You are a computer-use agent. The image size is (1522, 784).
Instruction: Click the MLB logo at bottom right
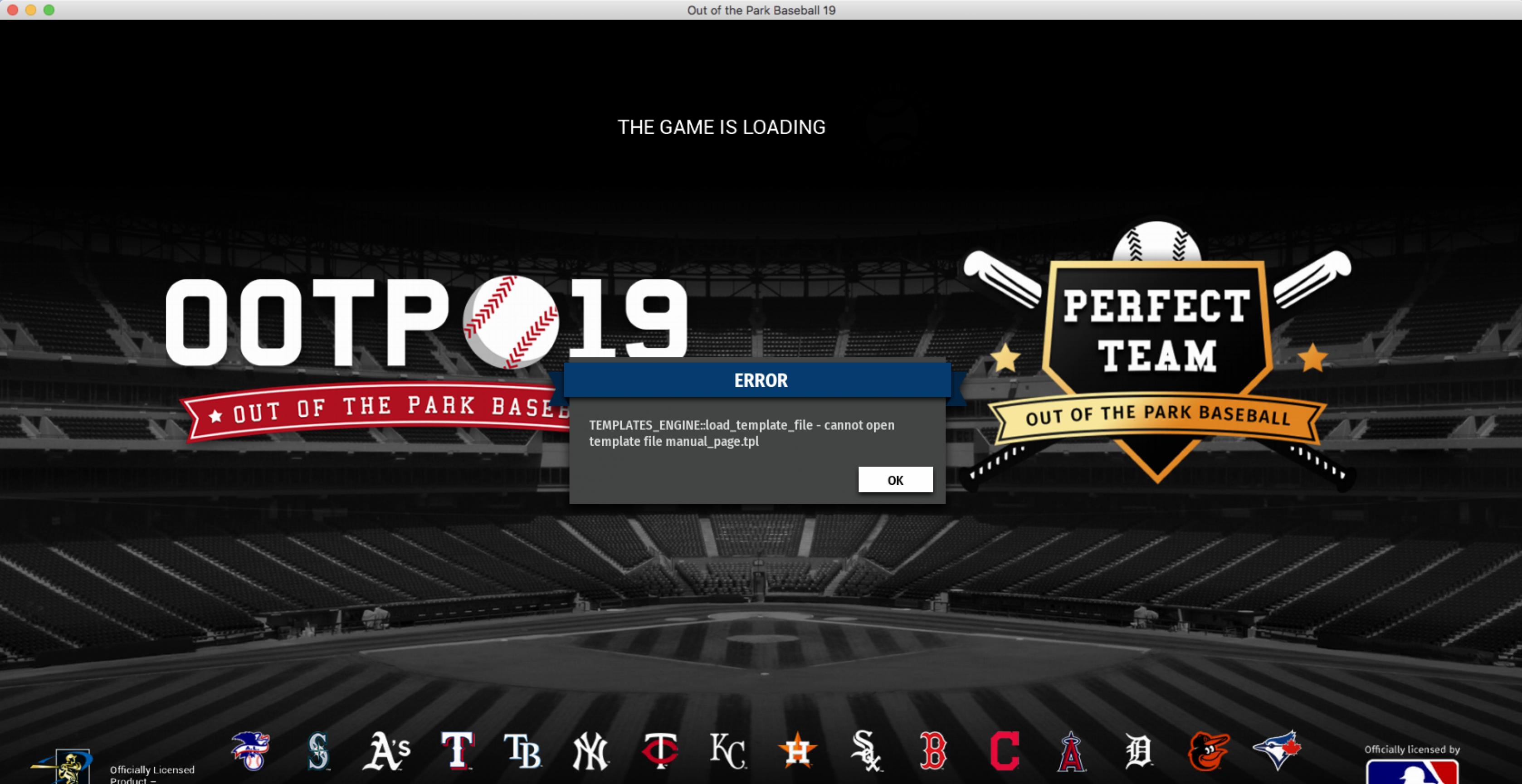pos(1412,772)
